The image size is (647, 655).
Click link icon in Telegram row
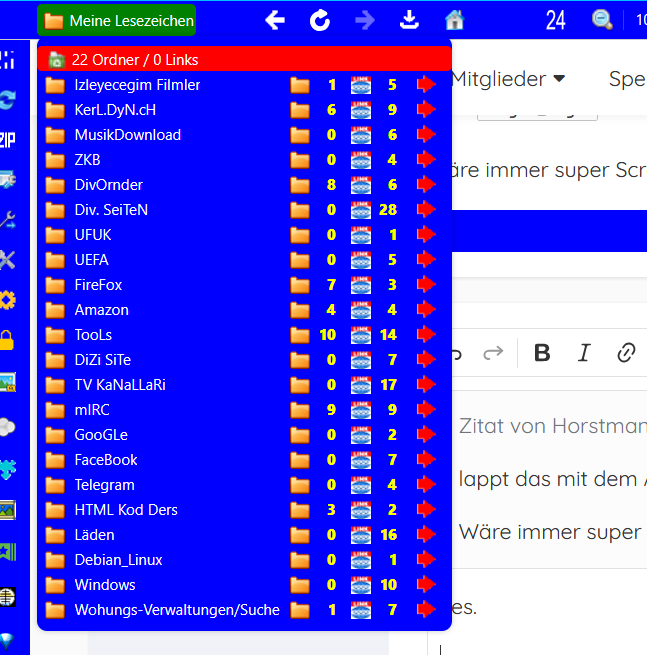tap(360, 485)
